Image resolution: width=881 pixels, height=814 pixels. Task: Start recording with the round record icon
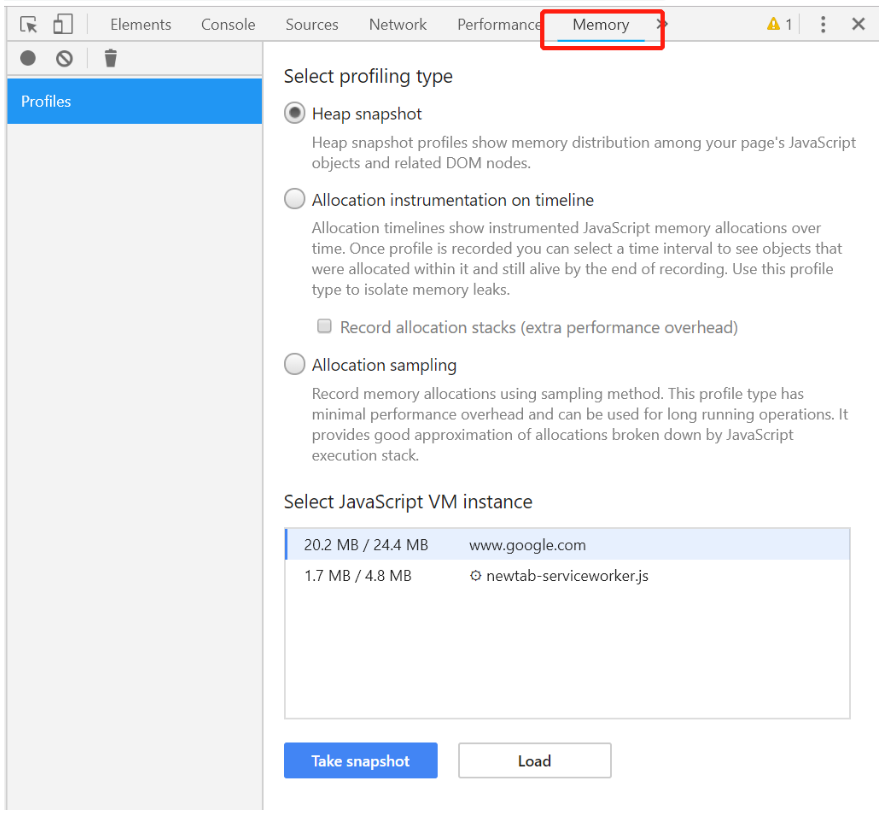[x=28, y=58]
